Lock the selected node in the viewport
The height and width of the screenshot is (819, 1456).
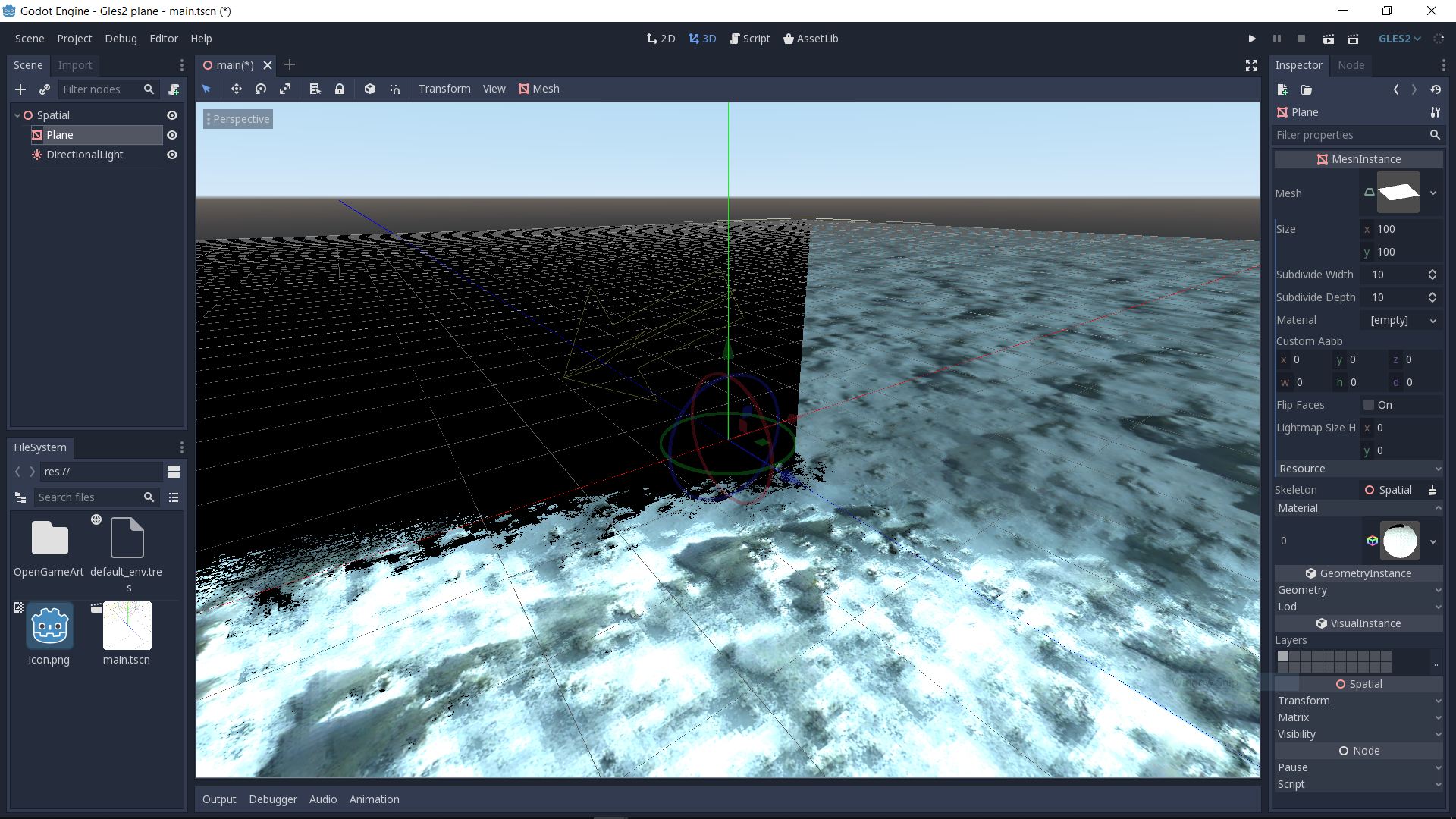[x=340, y=89]
